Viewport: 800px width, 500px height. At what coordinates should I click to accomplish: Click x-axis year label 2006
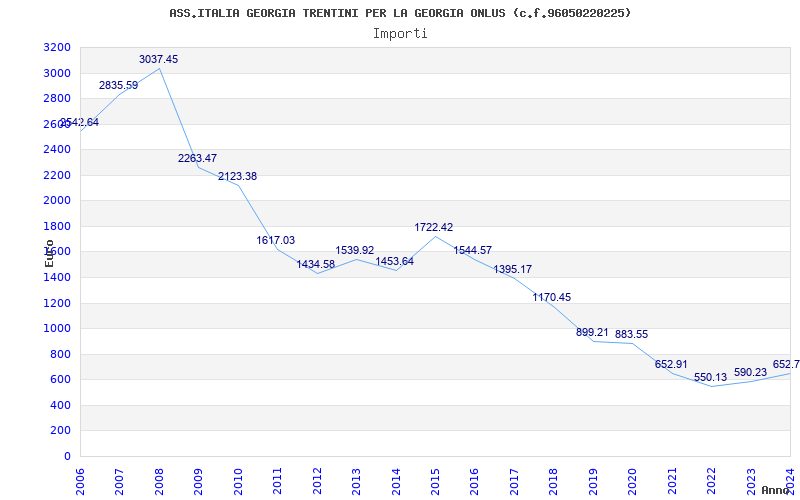pos(80,482)
